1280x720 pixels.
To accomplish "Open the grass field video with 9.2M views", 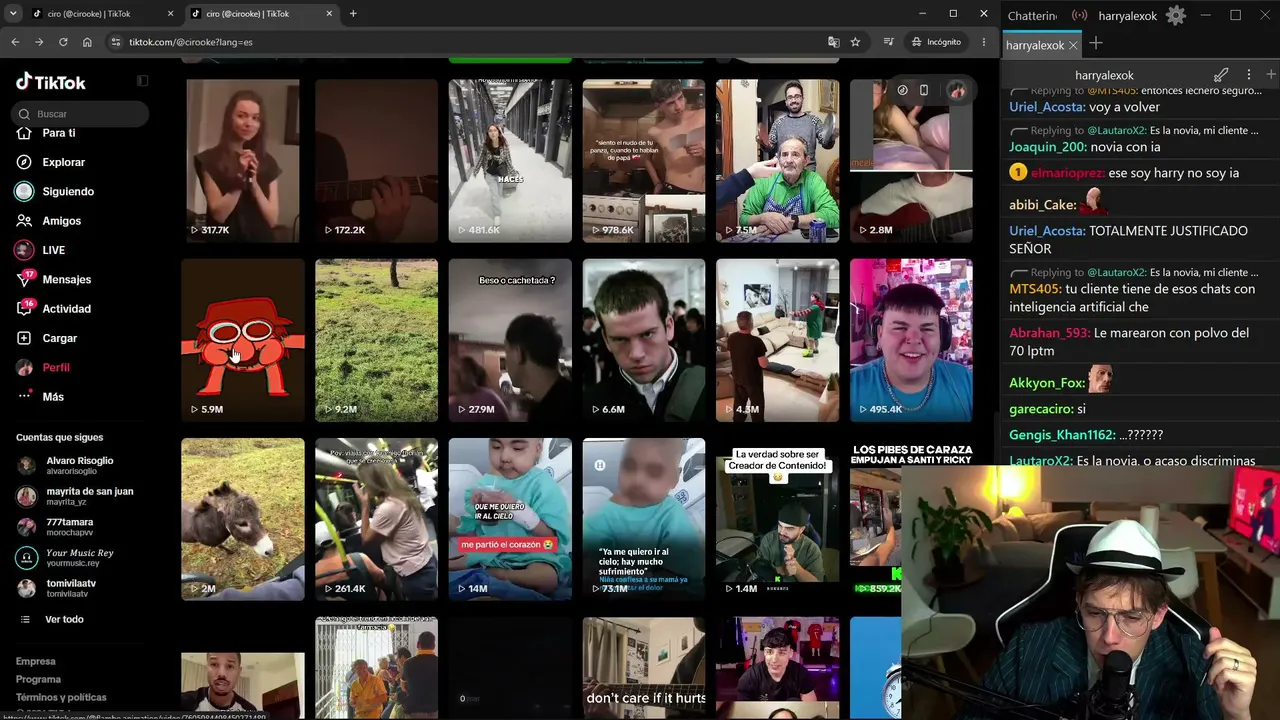I will (x=376, y=340).
